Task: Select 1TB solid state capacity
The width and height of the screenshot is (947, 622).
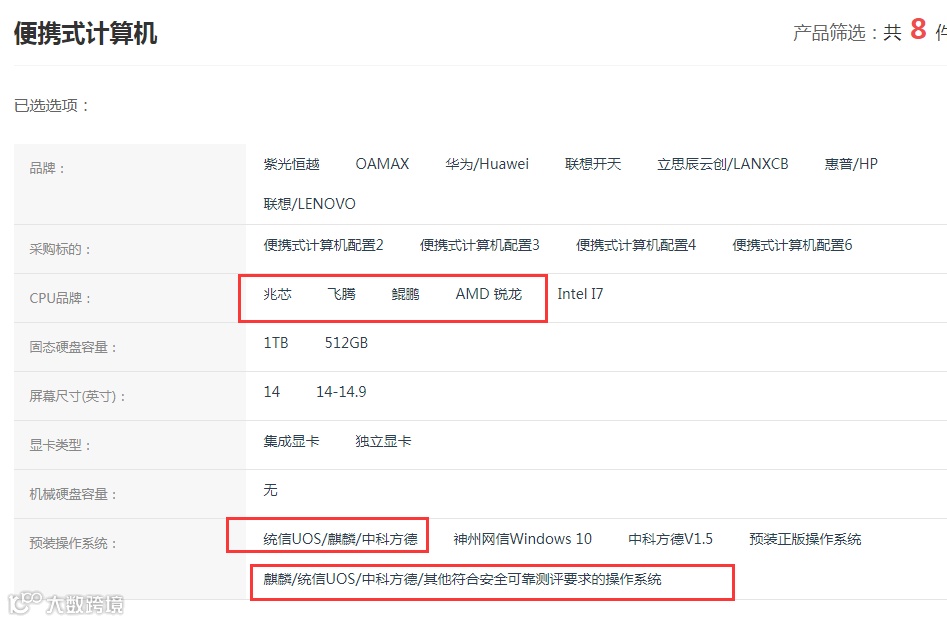Action: 276,343
